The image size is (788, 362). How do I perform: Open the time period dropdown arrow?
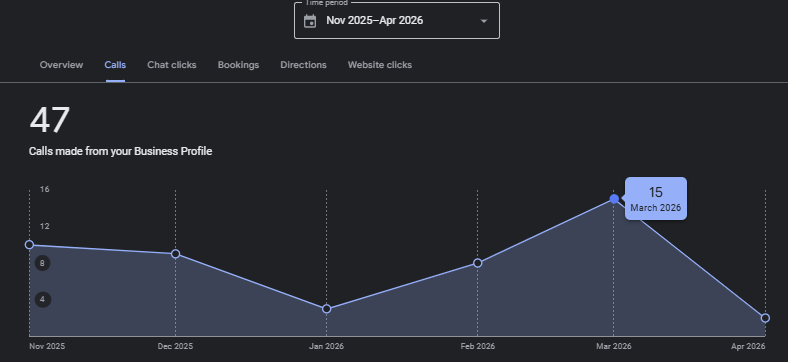tap(483, 21)
